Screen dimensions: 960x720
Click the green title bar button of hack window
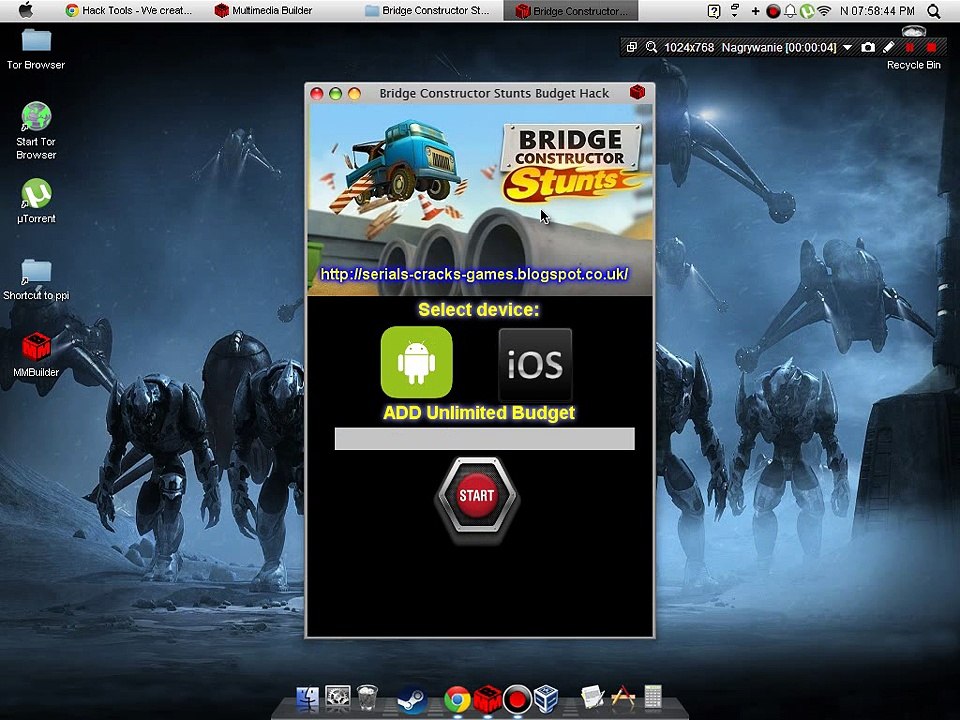336,93
